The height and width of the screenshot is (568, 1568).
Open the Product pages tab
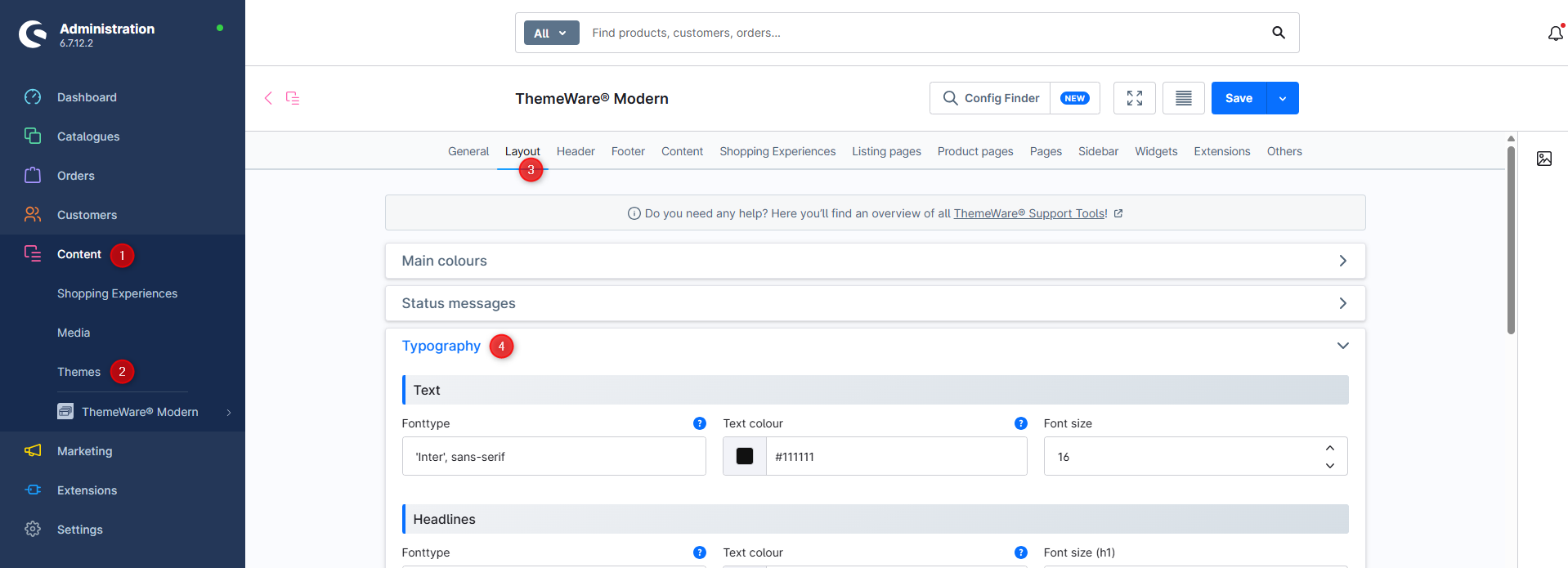[975, 151]
